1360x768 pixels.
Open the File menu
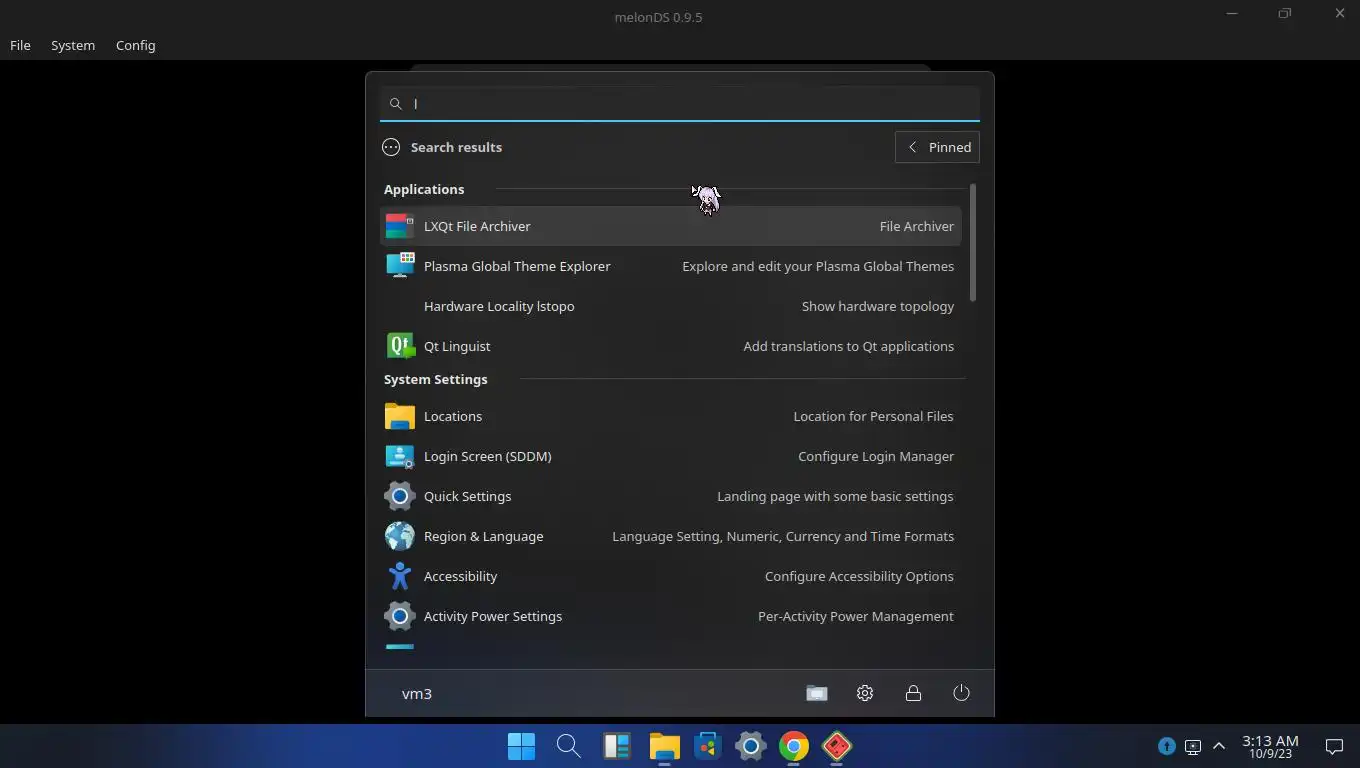[20, 45]
